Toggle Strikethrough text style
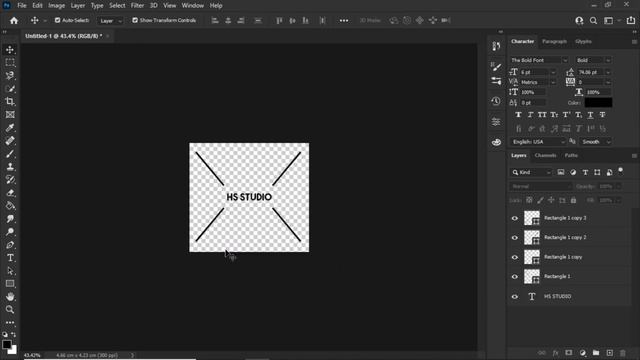This screenshot has height=360, width=640. coord(602,115)
